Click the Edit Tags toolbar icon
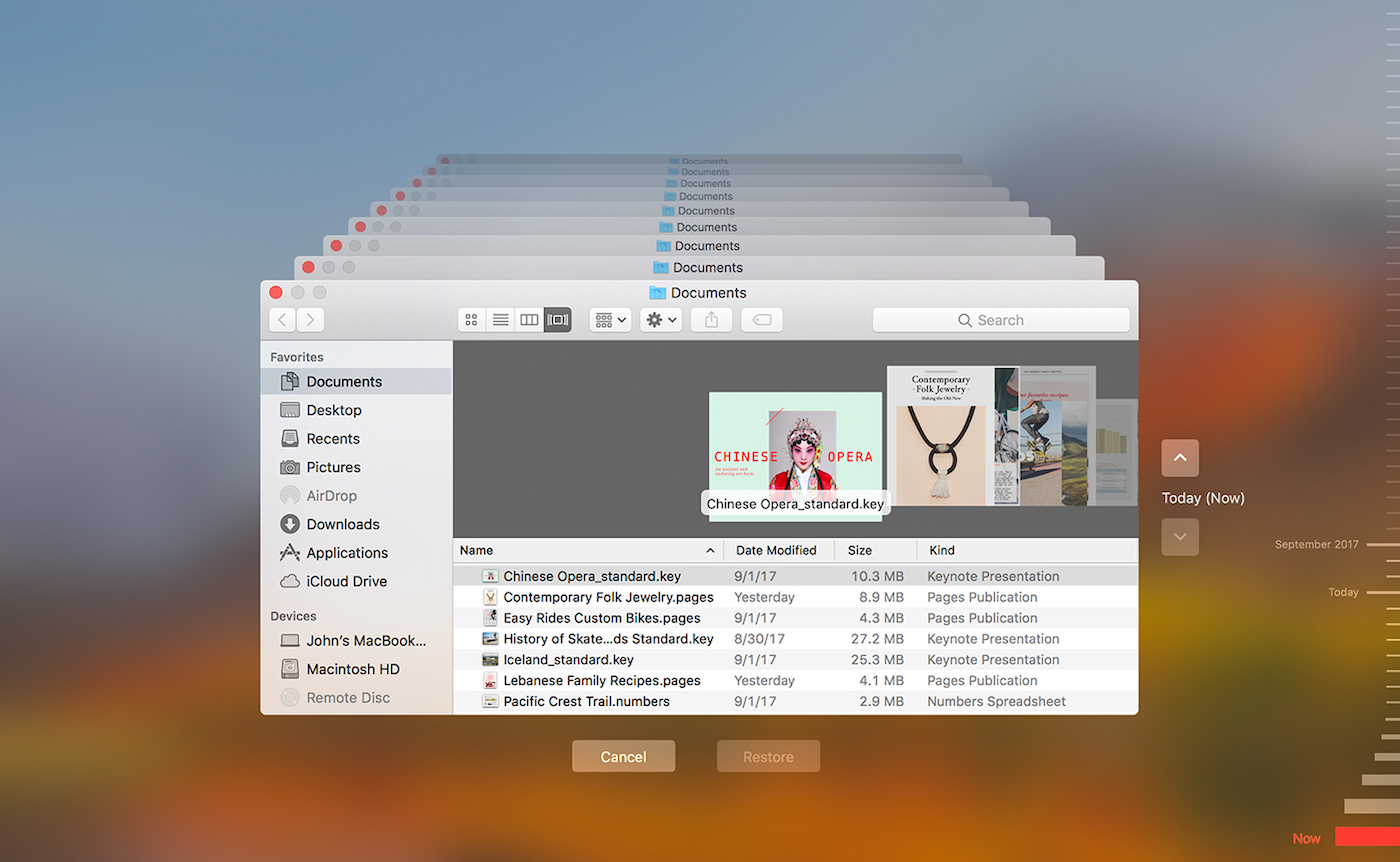1400x862 pixels. coord(762,320)
